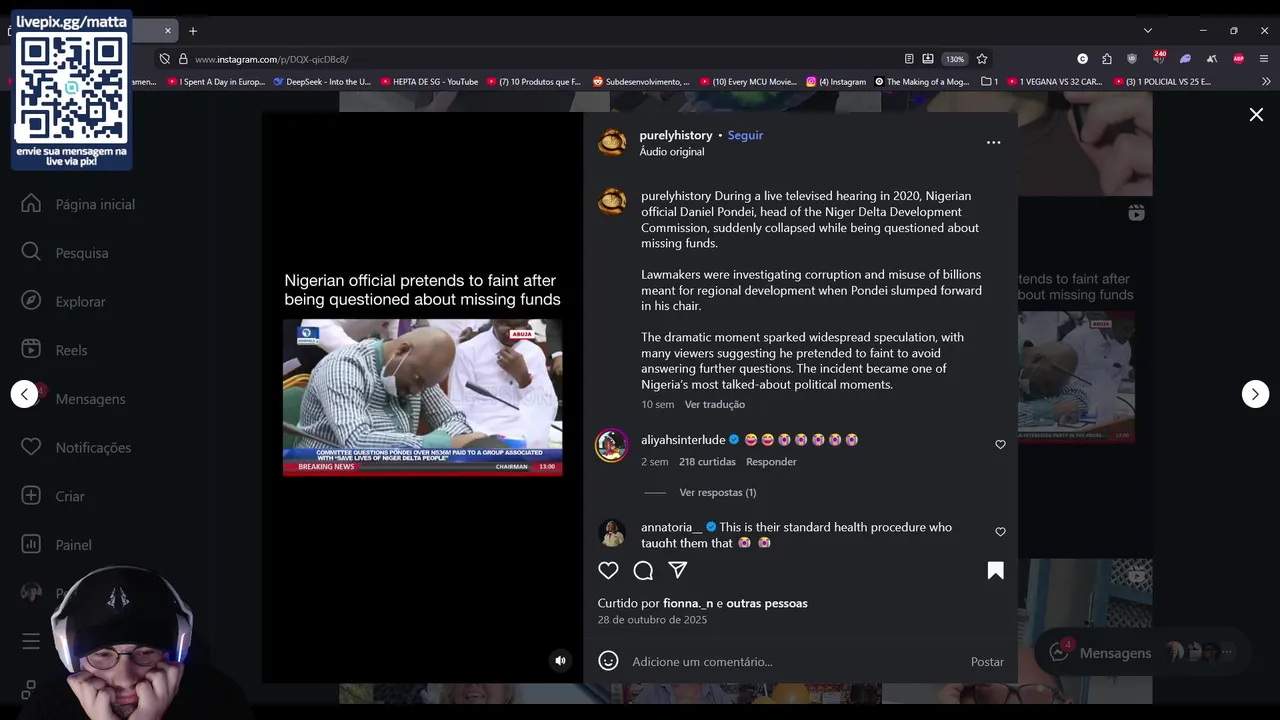Viewport: 1280px width, 720px height.
Task: Open aliyahsinterlude's profile from the comment
Action: (683, 440)
